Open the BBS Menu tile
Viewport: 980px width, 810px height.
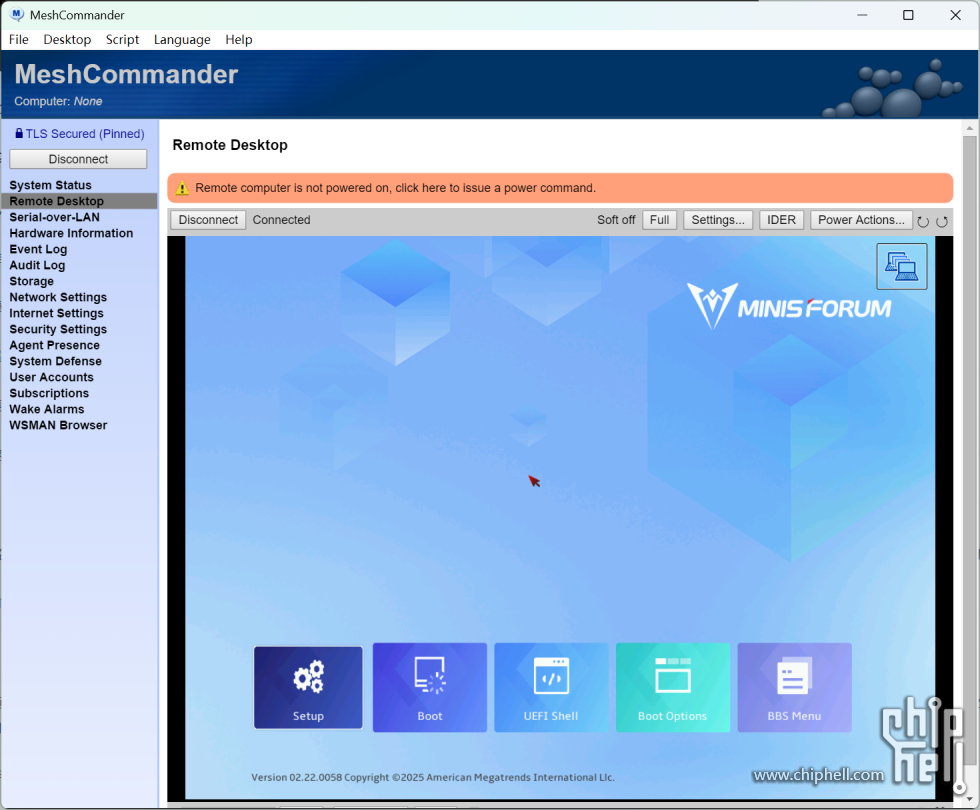[x=794, y=688]
